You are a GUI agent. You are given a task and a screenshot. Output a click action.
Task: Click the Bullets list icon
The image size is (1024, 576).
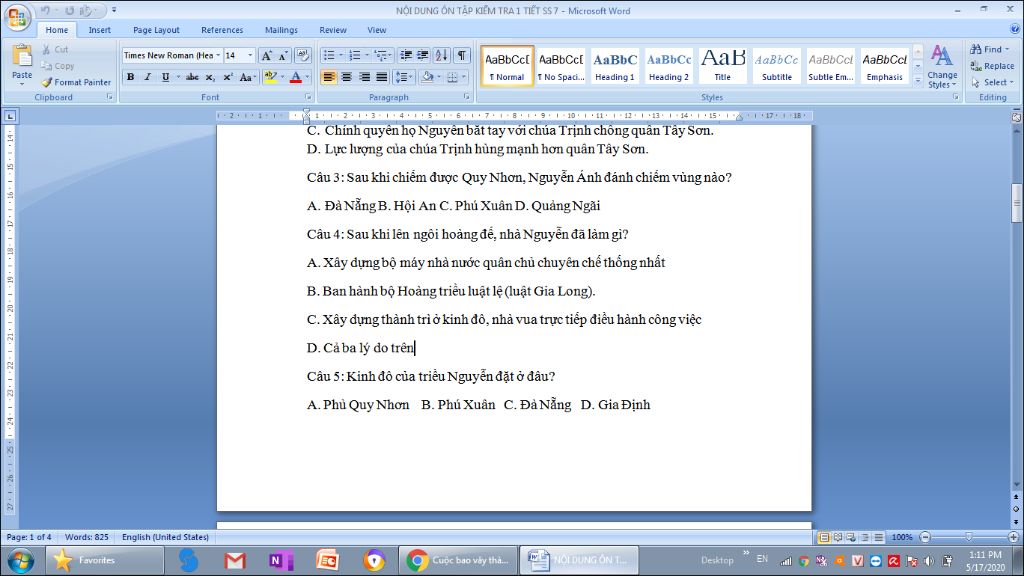point(328,56)
